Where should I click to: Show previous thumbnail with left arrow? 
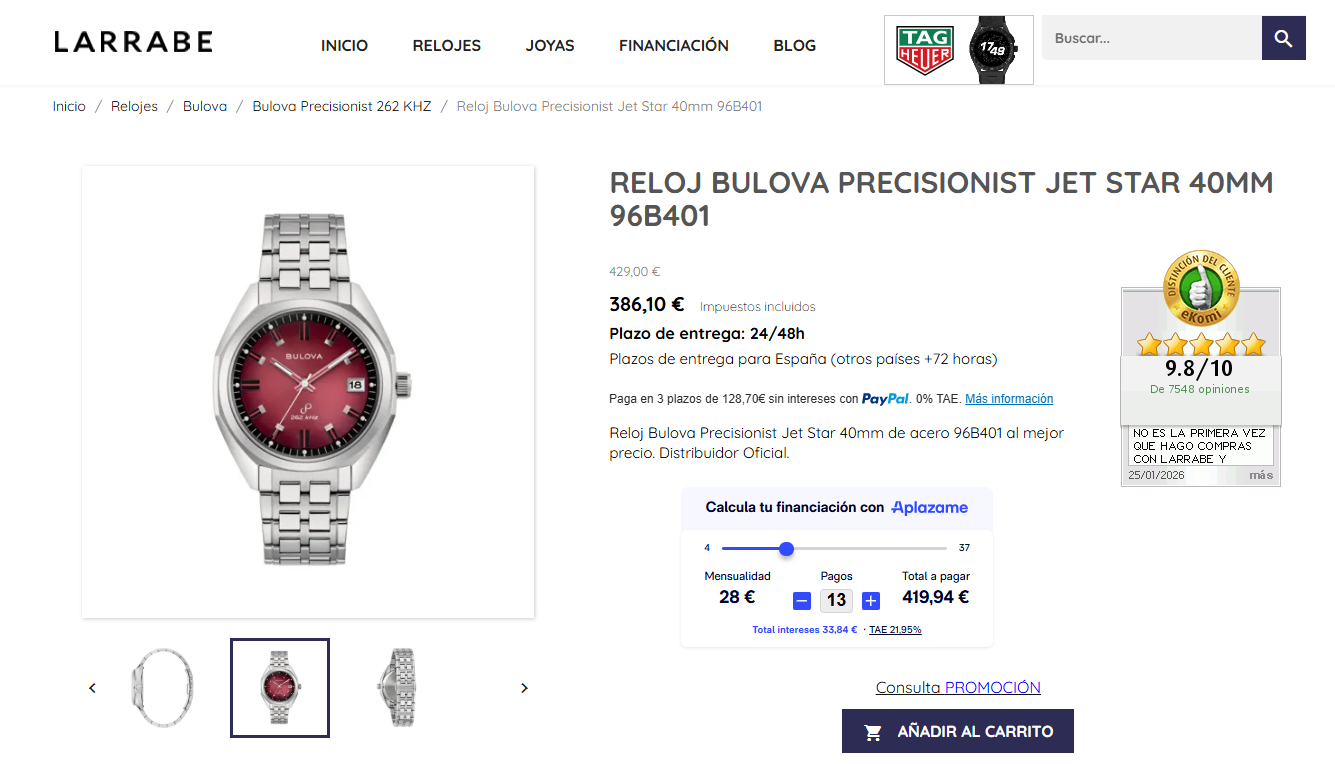[x=93, y=688]
